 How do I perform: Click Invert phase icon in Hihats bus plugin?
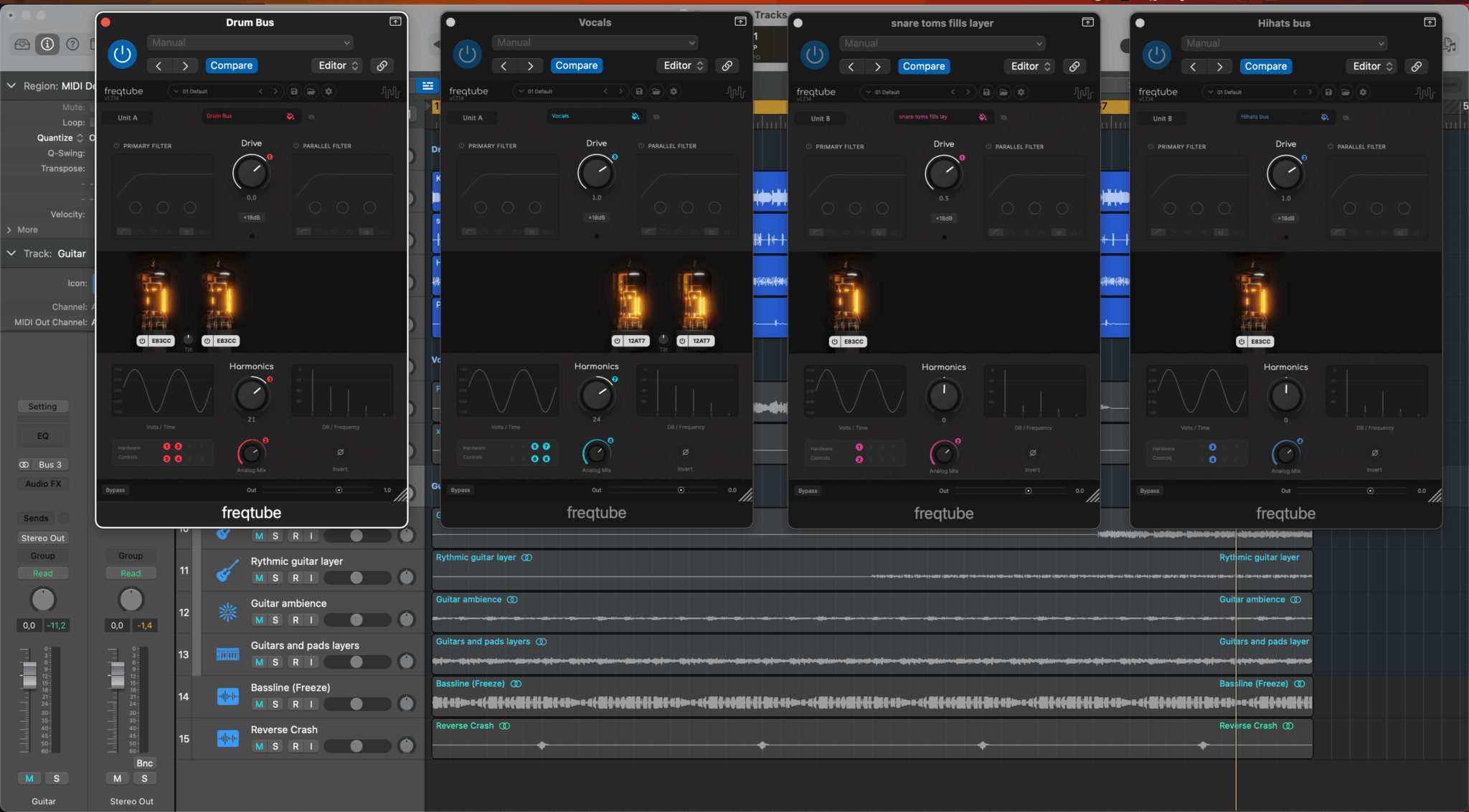tap(1374, 453)
